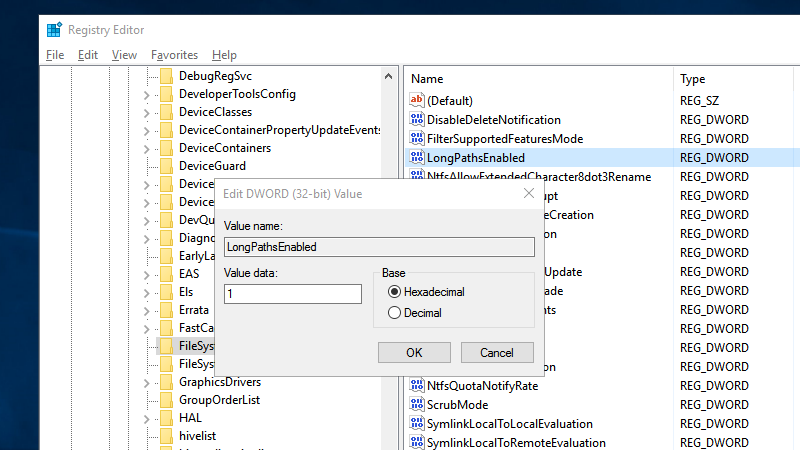This screenshot has height=450, width=800.
Task: Click the Registry Editor app icon in title bar
Action: pyautogui.click(x=53, y=29)
